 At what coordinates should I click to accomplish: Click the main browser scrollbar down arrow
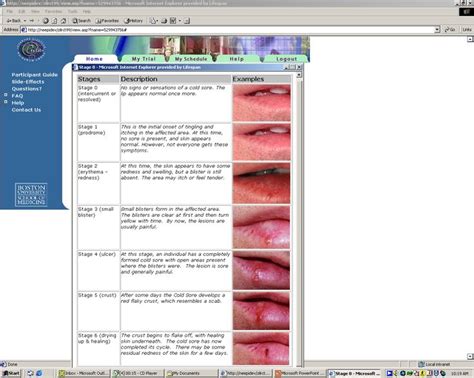(470, 356)
